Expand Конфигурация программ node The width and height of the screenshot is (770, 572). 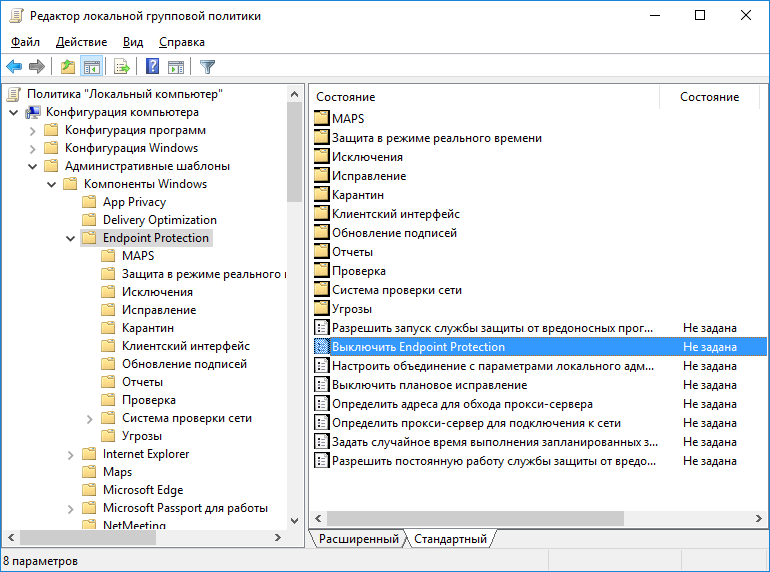32,131
